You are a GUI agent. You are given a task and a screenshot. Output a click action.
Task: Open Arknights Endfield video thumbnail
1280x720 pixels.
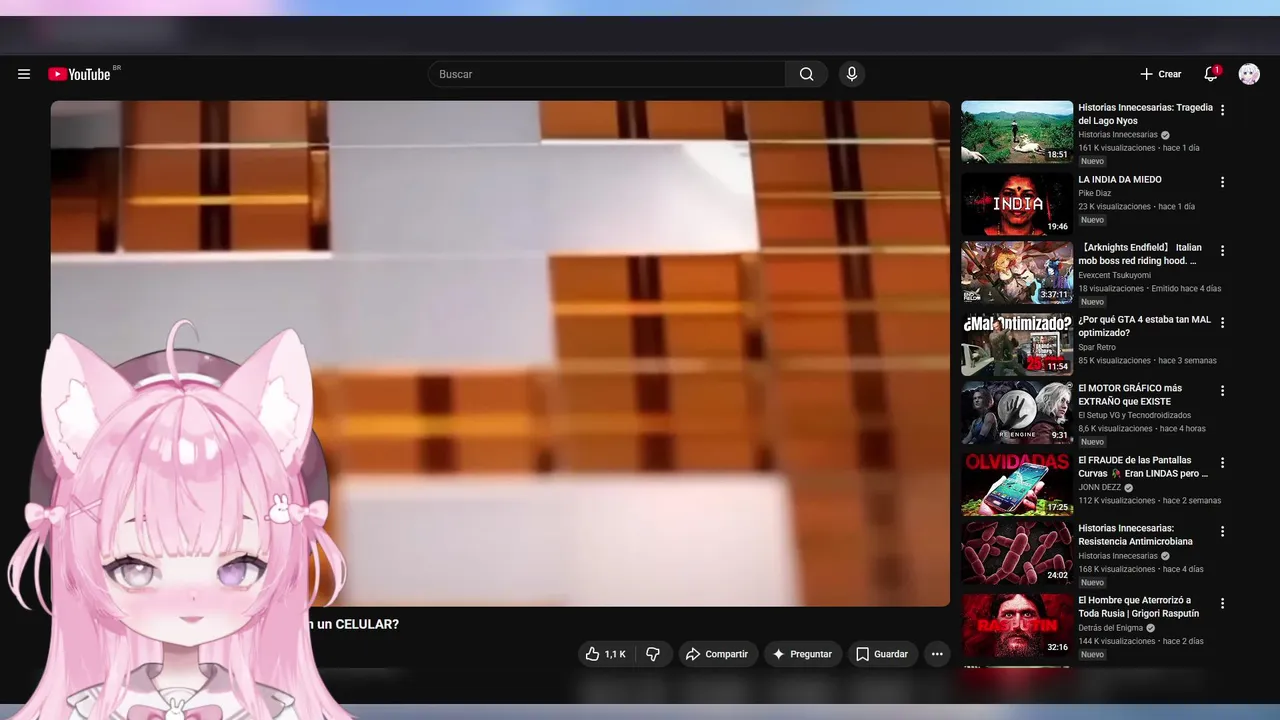click(1017, 272)
